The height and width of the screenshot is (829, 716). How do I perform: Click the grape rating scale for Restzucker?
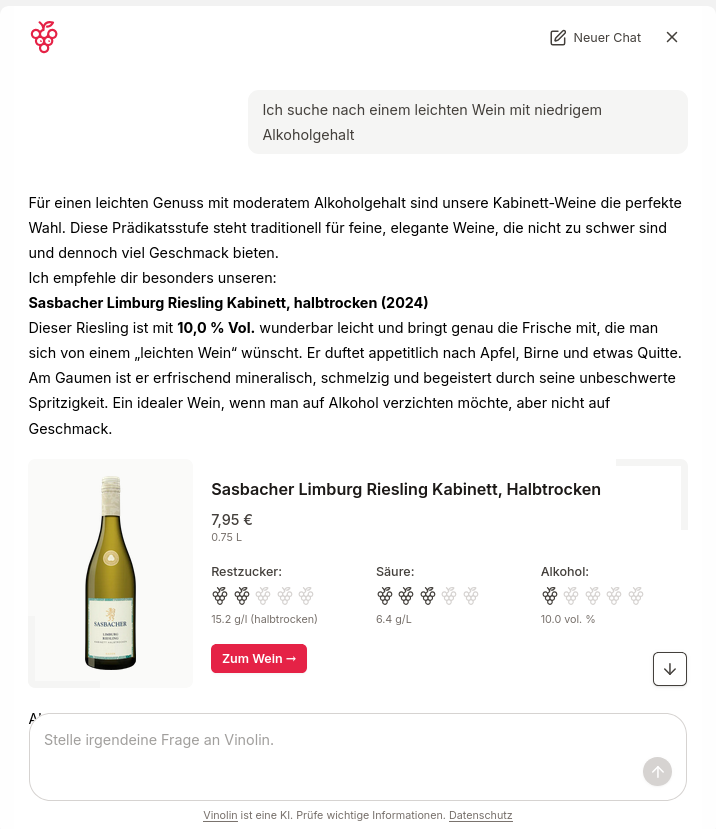(x=262, y=595)
